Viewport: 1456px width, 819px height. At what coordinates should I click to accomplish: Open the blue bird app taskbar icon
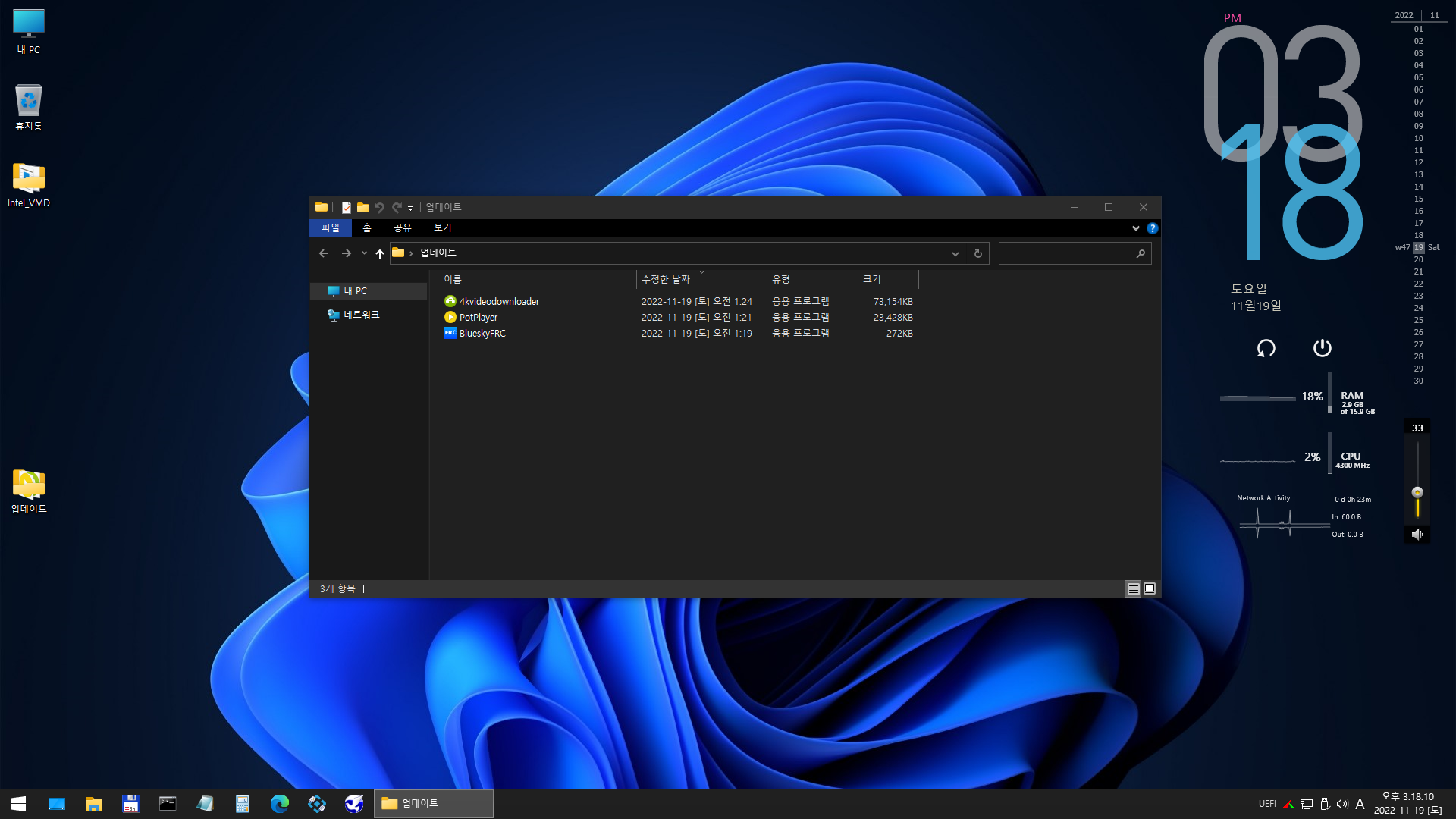[x=354, y=804]
